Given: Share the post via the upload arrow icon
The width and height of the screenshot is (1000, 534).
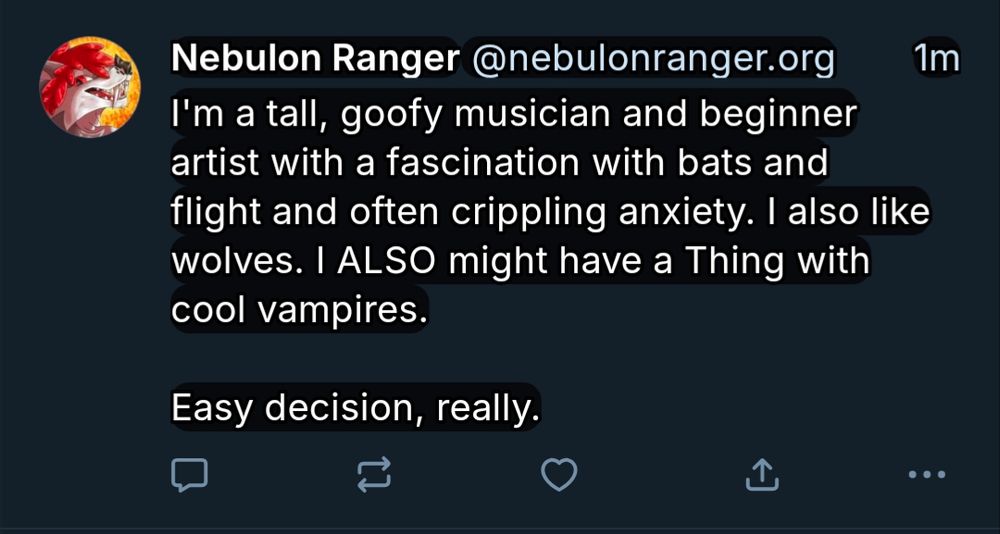Looking at the screenshot, I should [762, 475].
